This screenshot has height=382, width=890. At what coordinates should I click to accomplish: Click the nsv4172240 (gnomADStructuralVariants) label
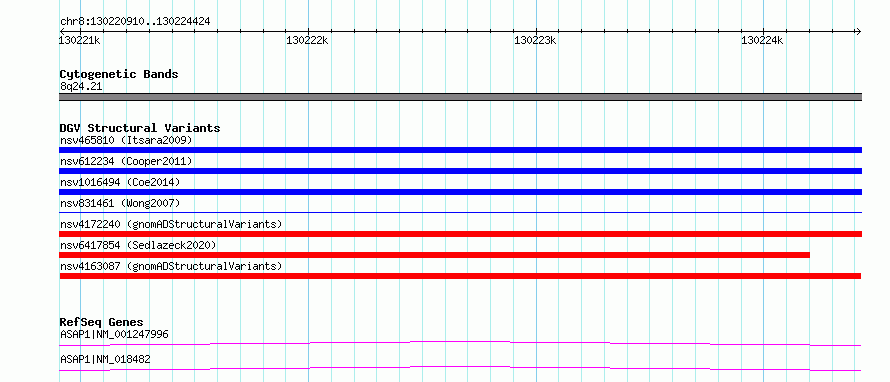point(171,224)
